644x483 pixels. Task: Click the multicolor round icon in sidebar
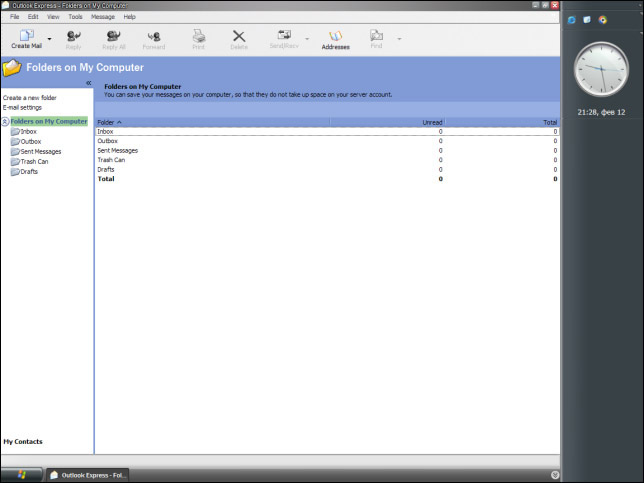pyautogui.click(x=603, y=20)
